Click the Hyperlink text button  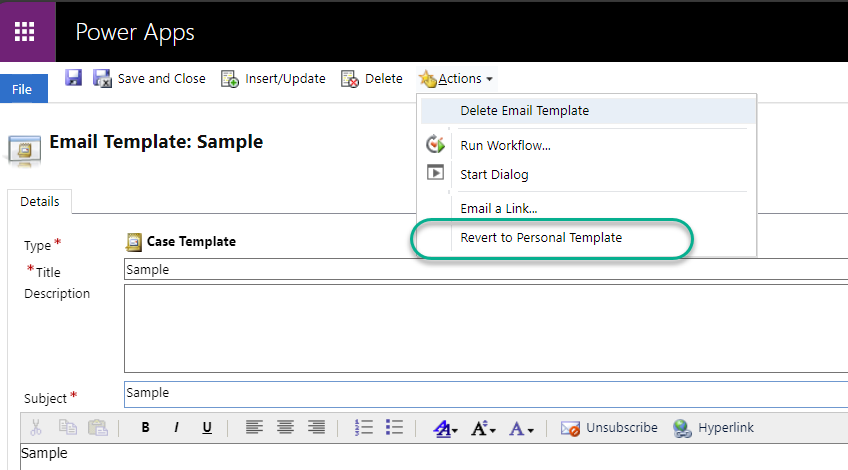[x=726, y=428]
